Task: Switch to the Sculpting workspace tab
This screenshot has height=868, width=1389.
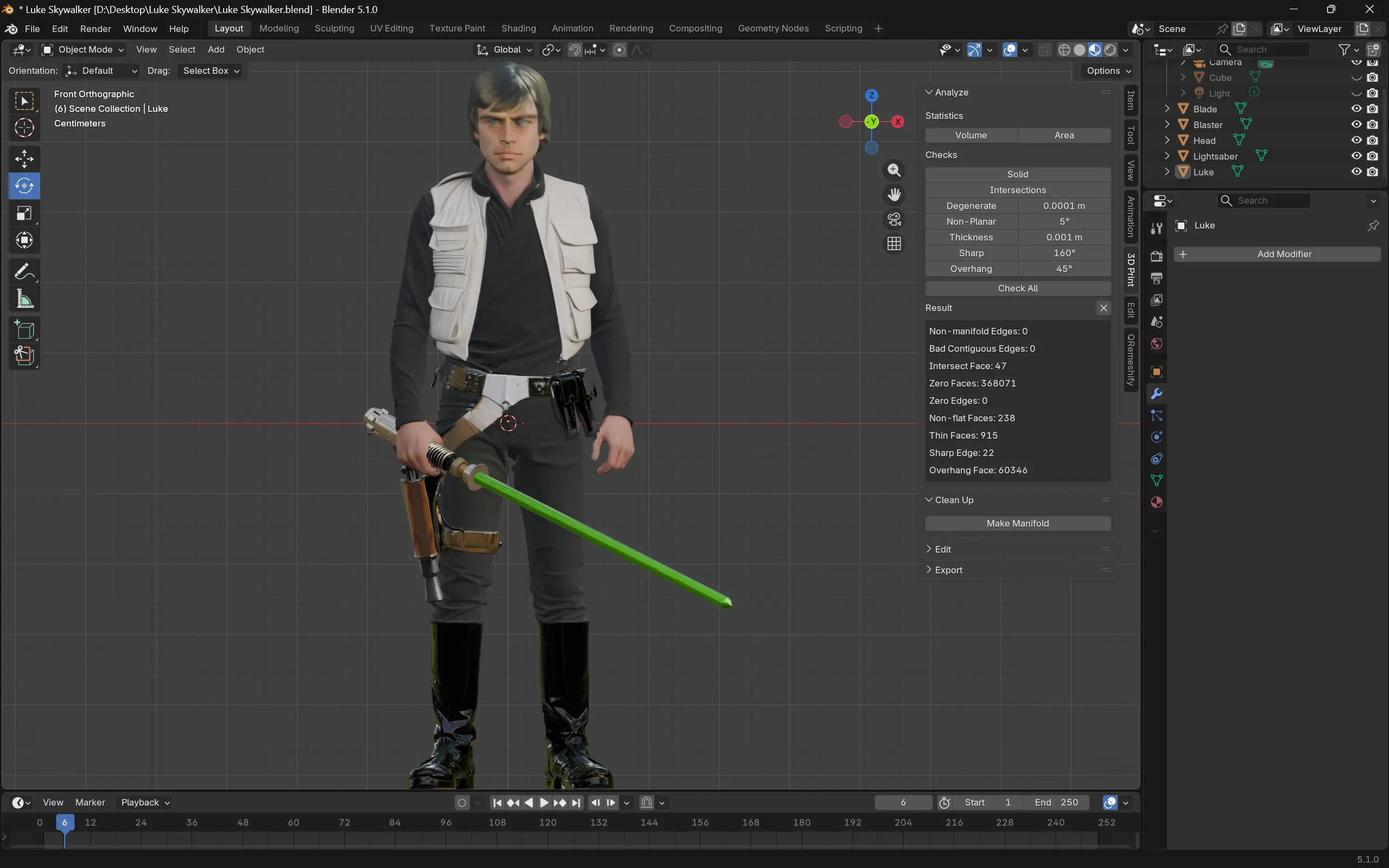Action: pyautogui.click(x=334, y=29)
